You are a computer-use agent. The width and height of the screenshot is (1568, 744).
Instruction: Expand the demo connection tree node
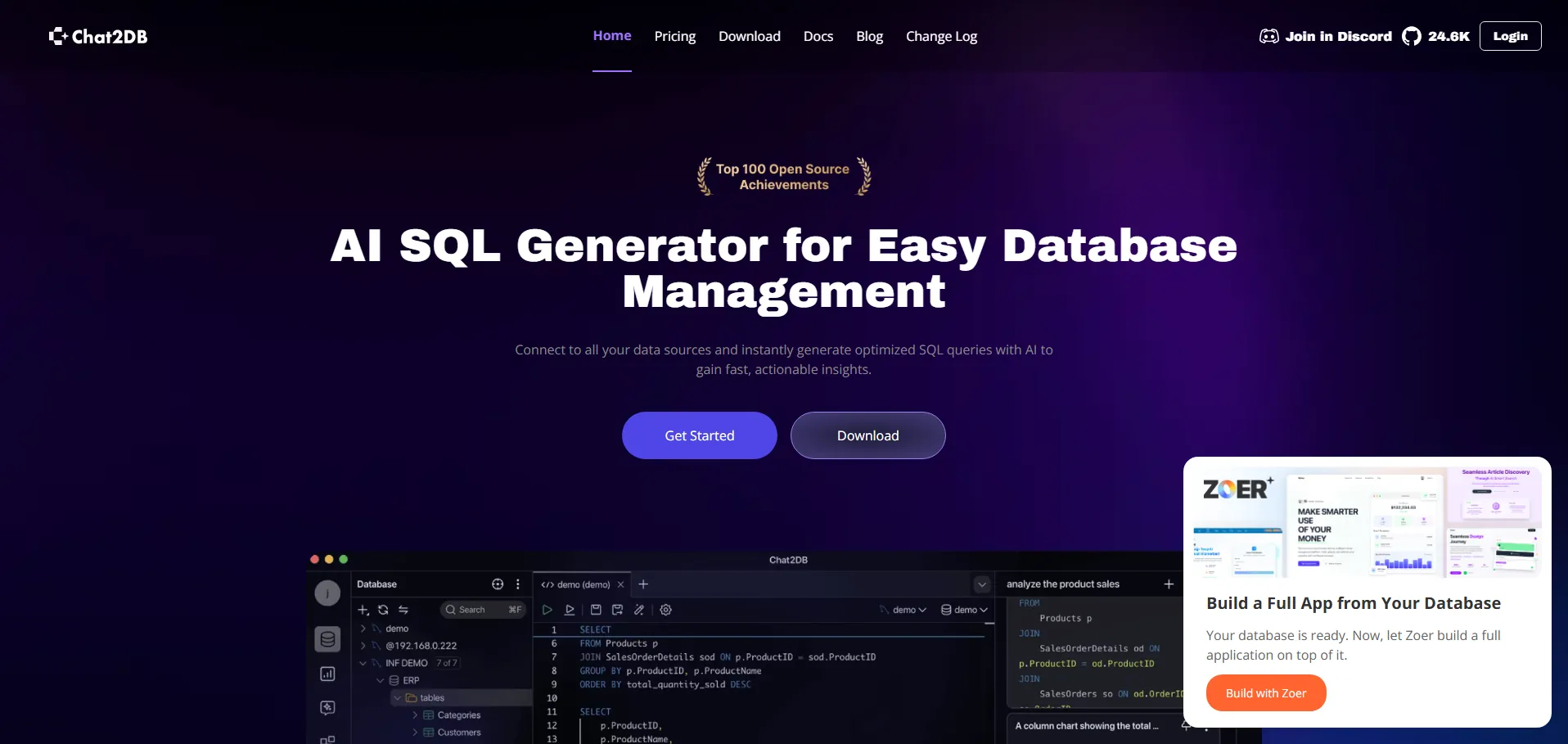(363, 629)
